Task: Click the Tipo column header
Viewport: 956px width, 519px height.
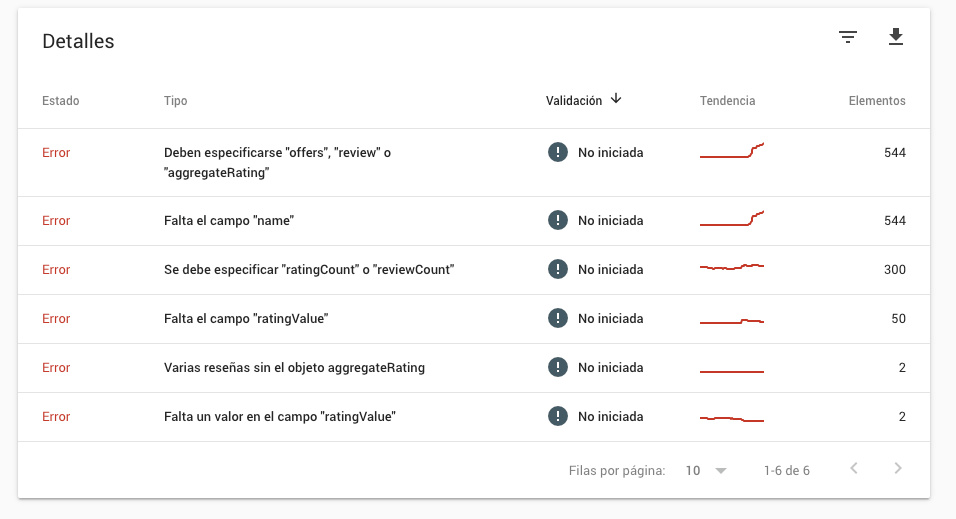Action: pos(176,101)
